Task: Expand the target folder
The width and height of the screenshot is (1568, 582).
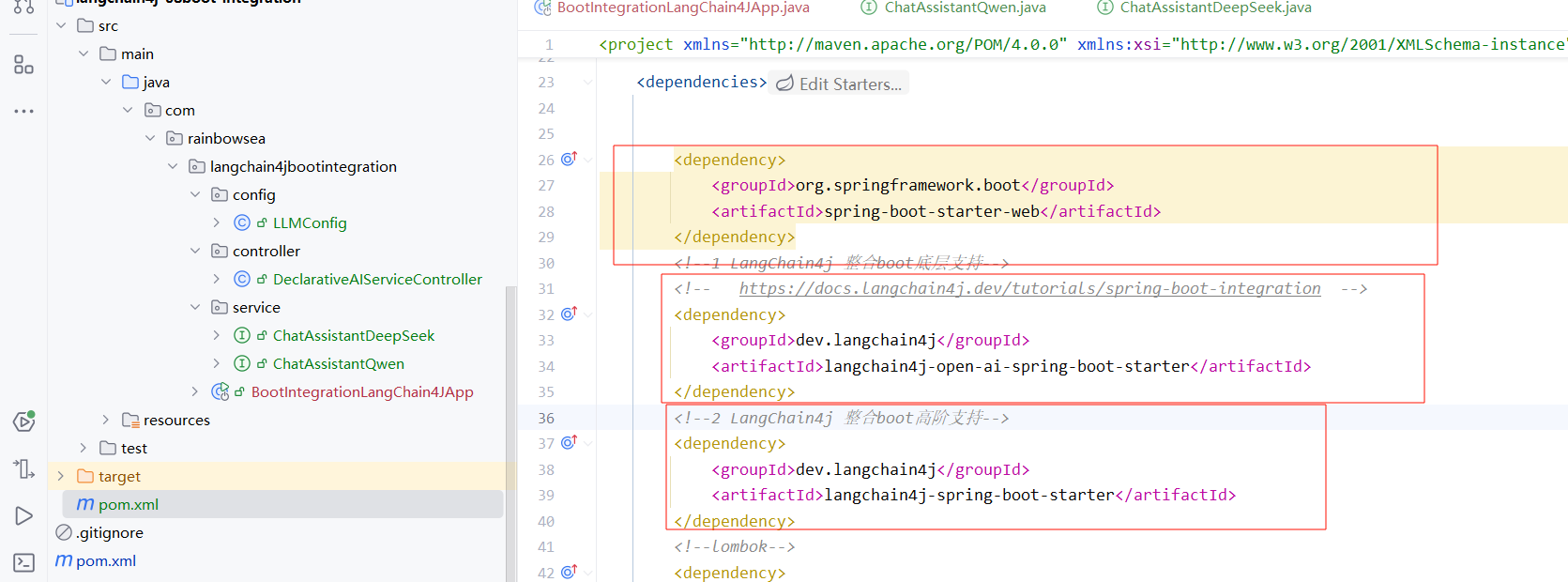Action: click(x=61, y=476)
